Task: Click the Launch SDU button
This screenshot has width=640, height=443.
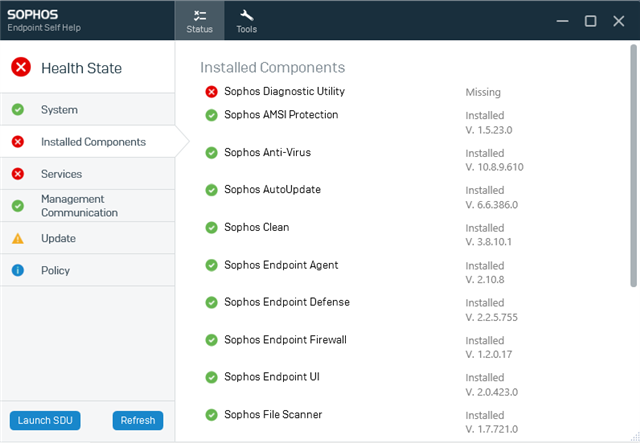Action: click(x=45, y=420)
